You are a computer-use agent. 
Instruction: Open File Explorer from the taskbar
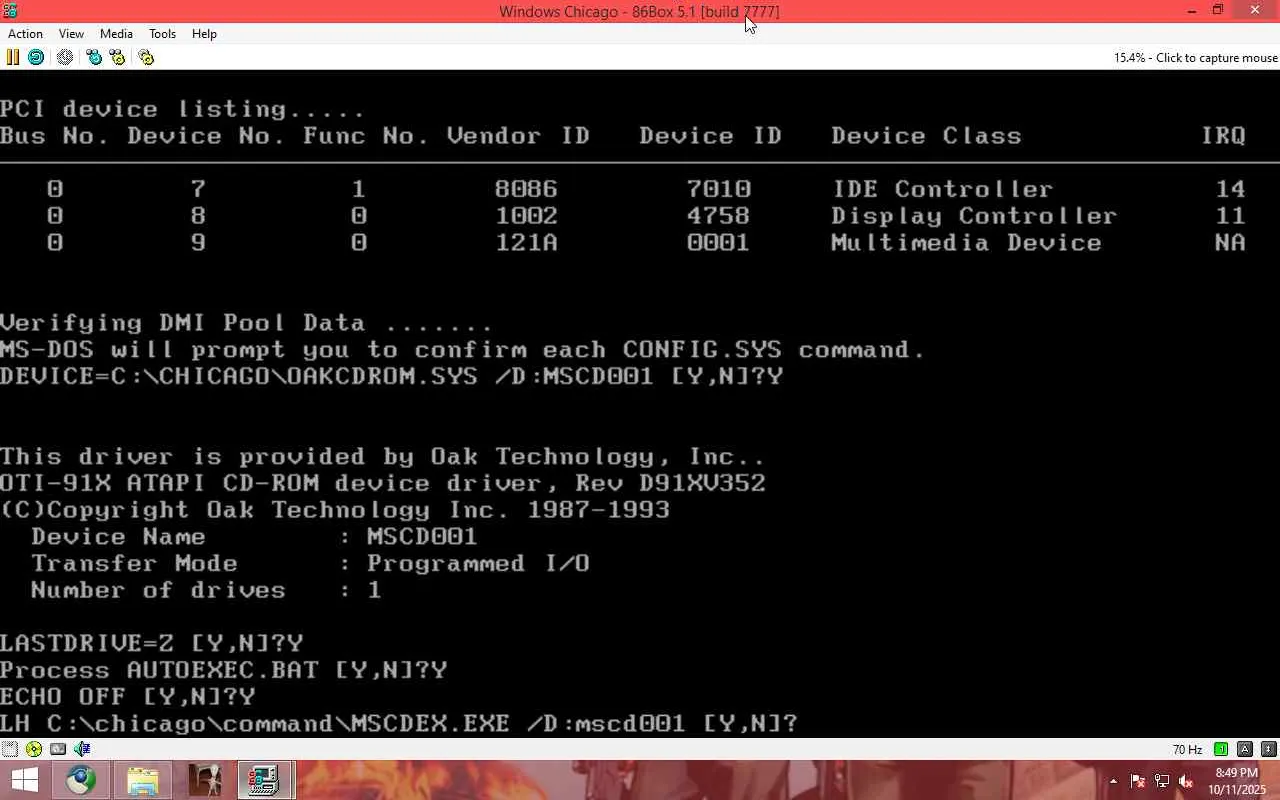[x=143, y=780]
